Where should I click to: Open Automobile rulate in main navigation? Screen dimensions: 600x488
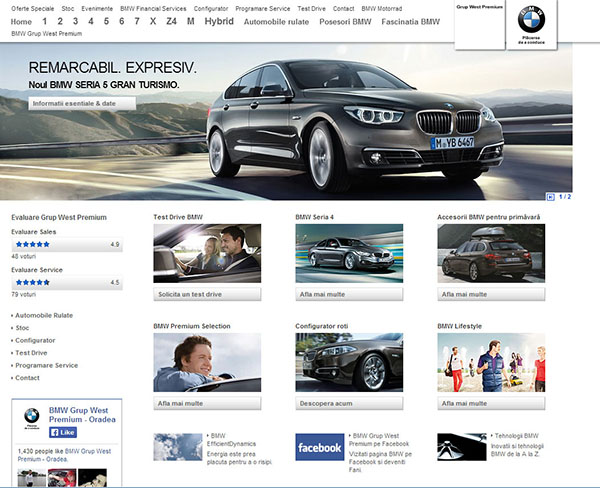(276, 22)
